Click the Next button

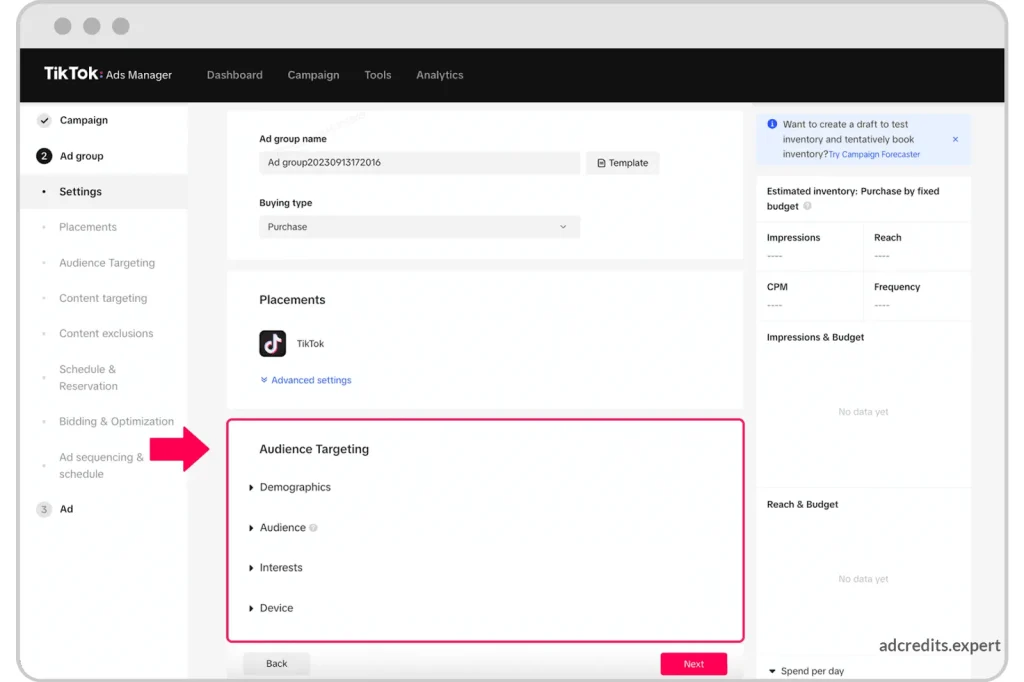click(693, 664)
